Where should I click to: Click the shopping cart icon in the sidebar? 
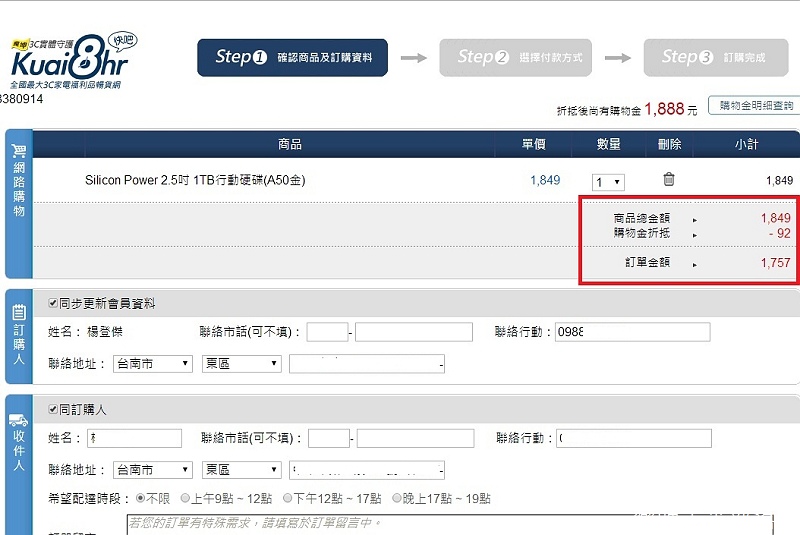(18, 152)
